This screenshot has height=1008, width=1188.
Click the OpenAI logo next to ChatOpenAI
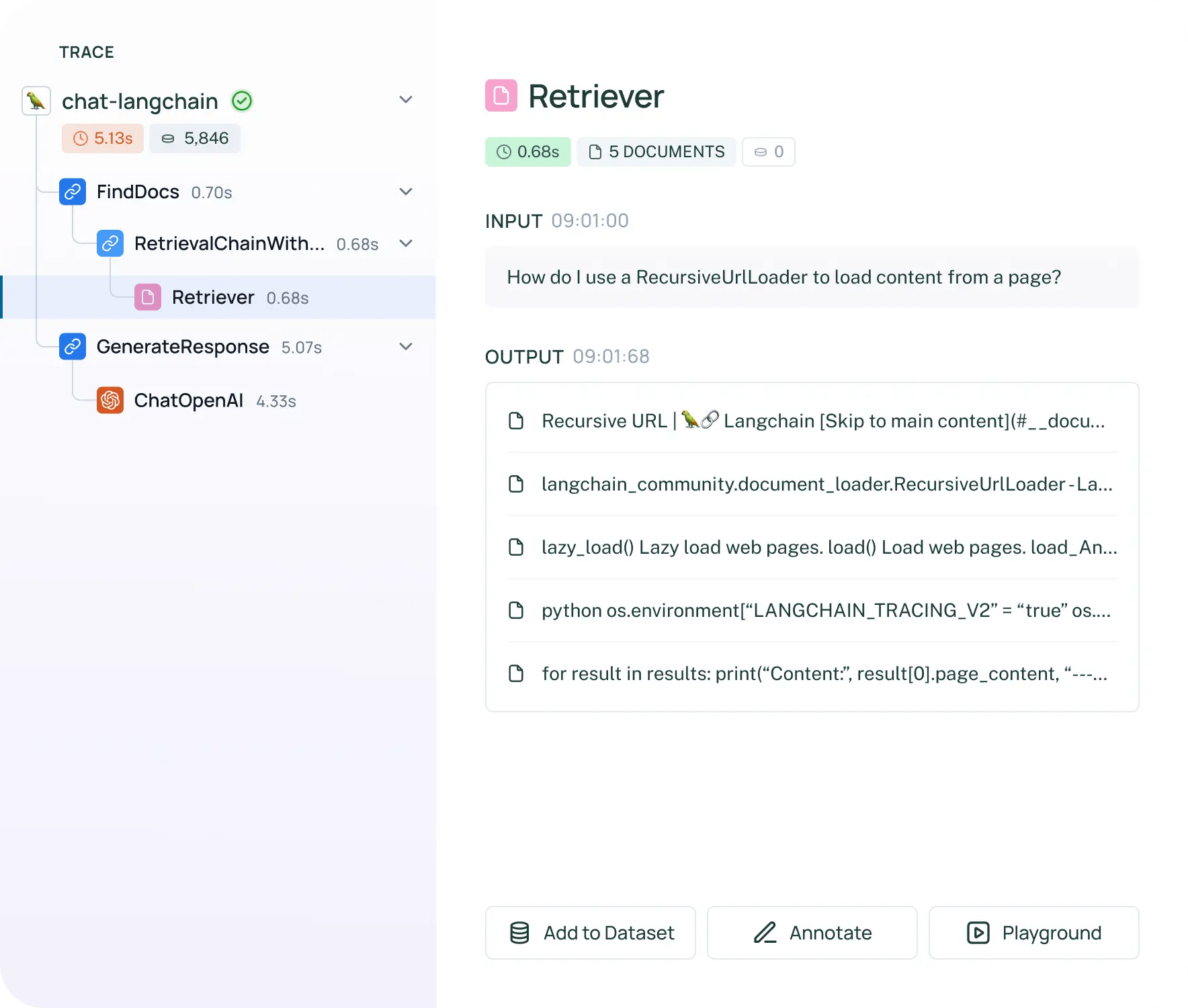click(x=110, y=400)
